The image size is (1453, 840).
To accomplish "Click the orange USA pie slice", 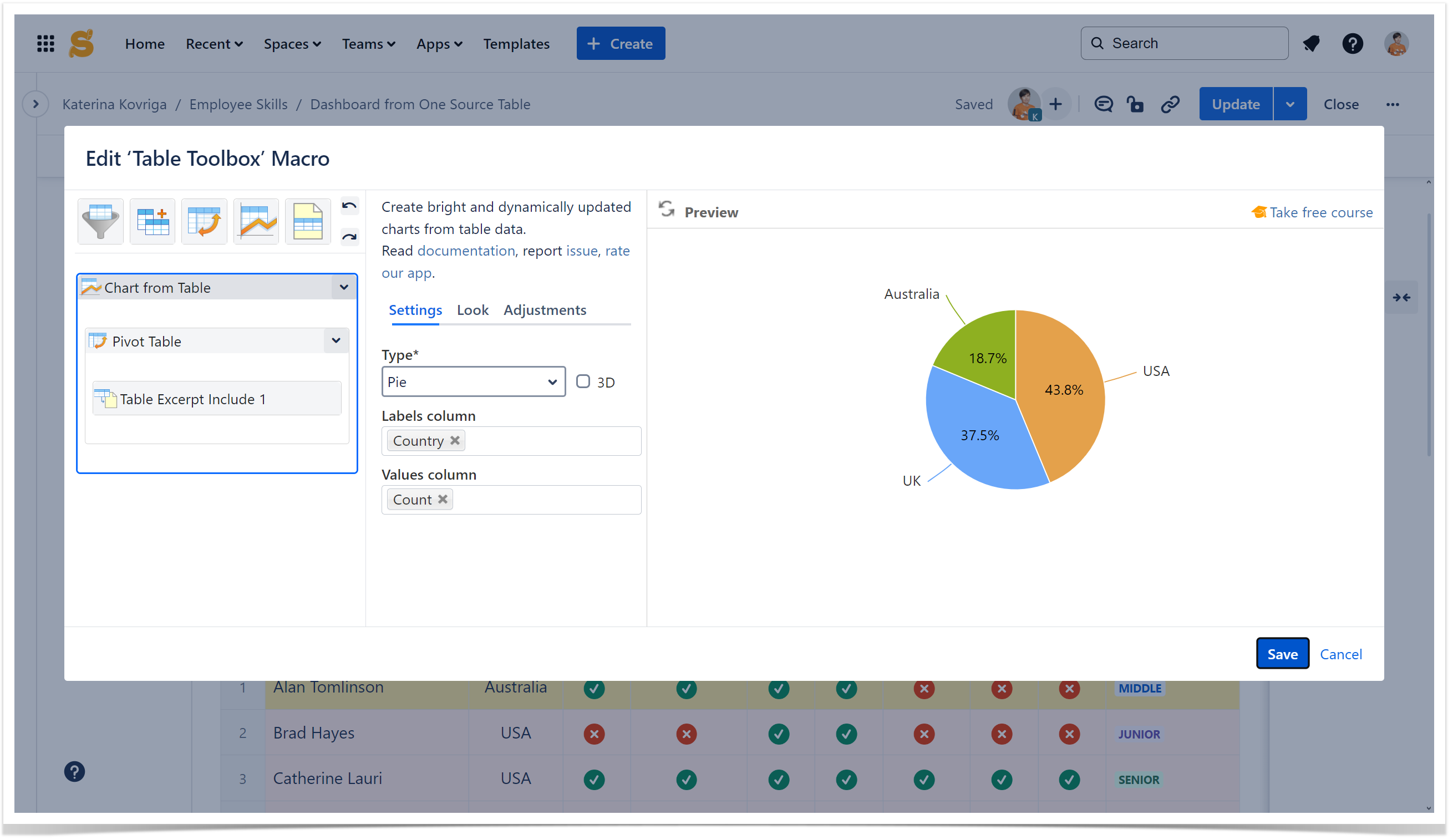I will pyautogui.click(x=1066, y=415).
